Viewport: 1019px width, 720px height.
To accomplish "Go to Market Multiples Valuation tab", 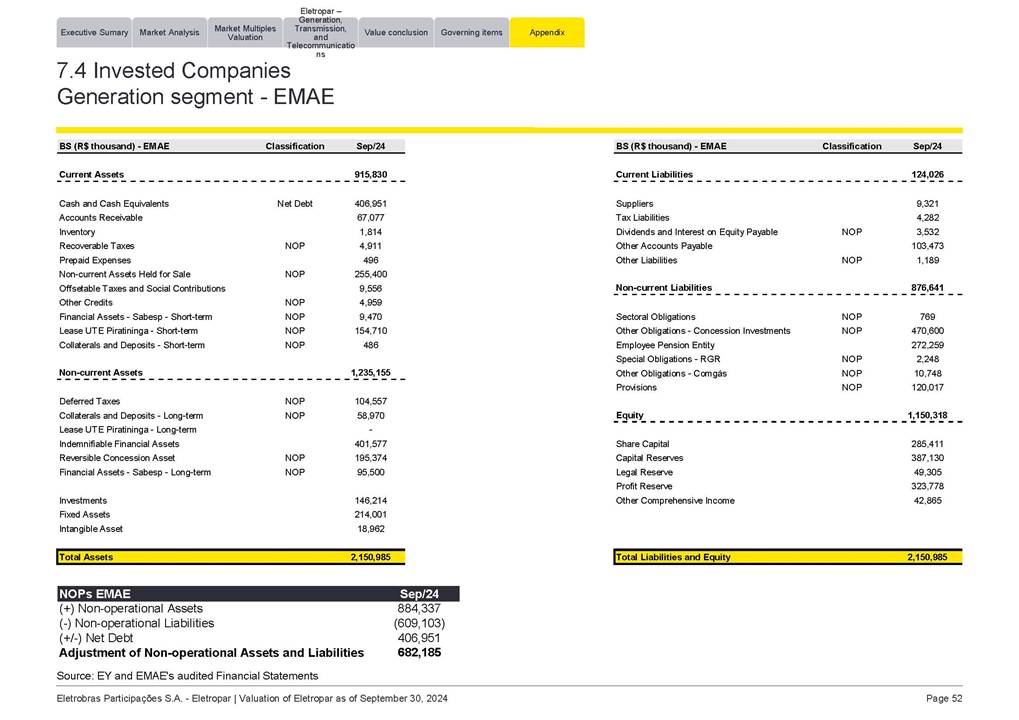I will coord(245,33).
